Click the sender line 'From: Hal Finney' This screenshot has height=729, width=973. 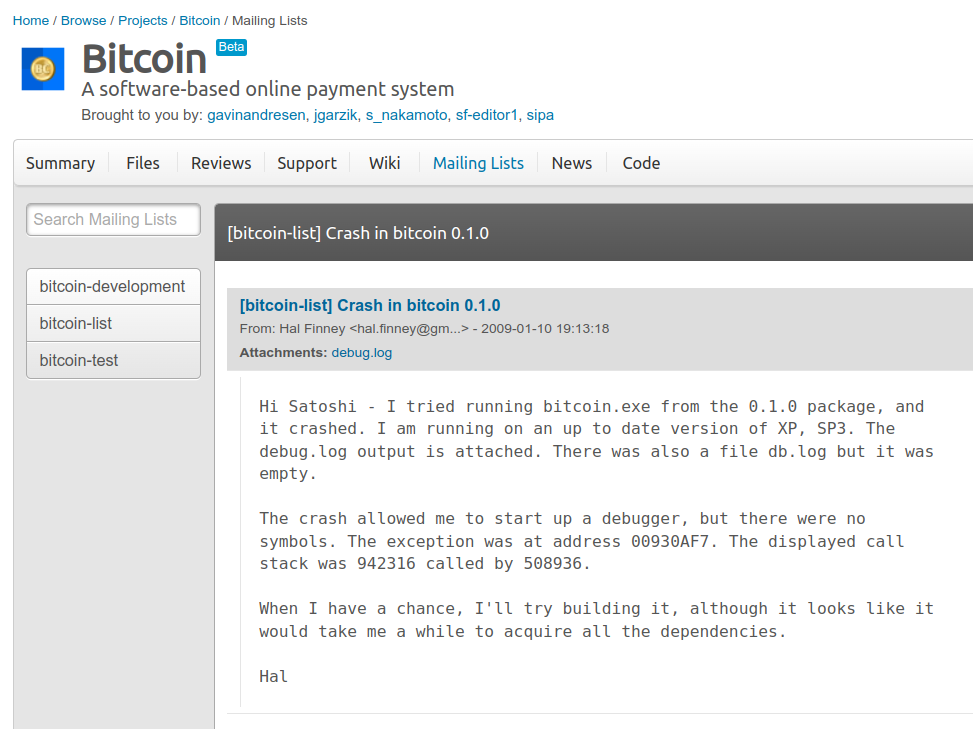[x=424, y=329]
